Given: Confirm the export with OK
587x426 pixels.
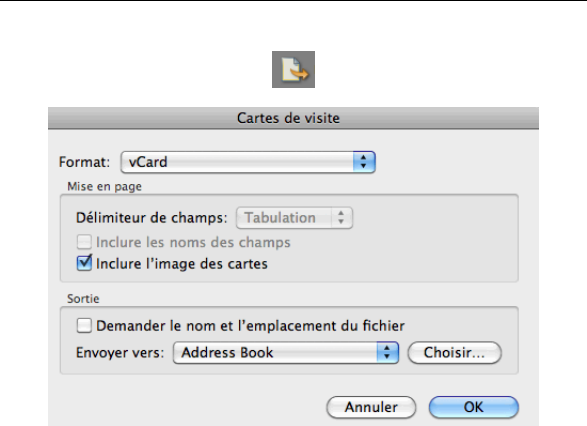Looking at the screenshot, I should tap(474, 407).
